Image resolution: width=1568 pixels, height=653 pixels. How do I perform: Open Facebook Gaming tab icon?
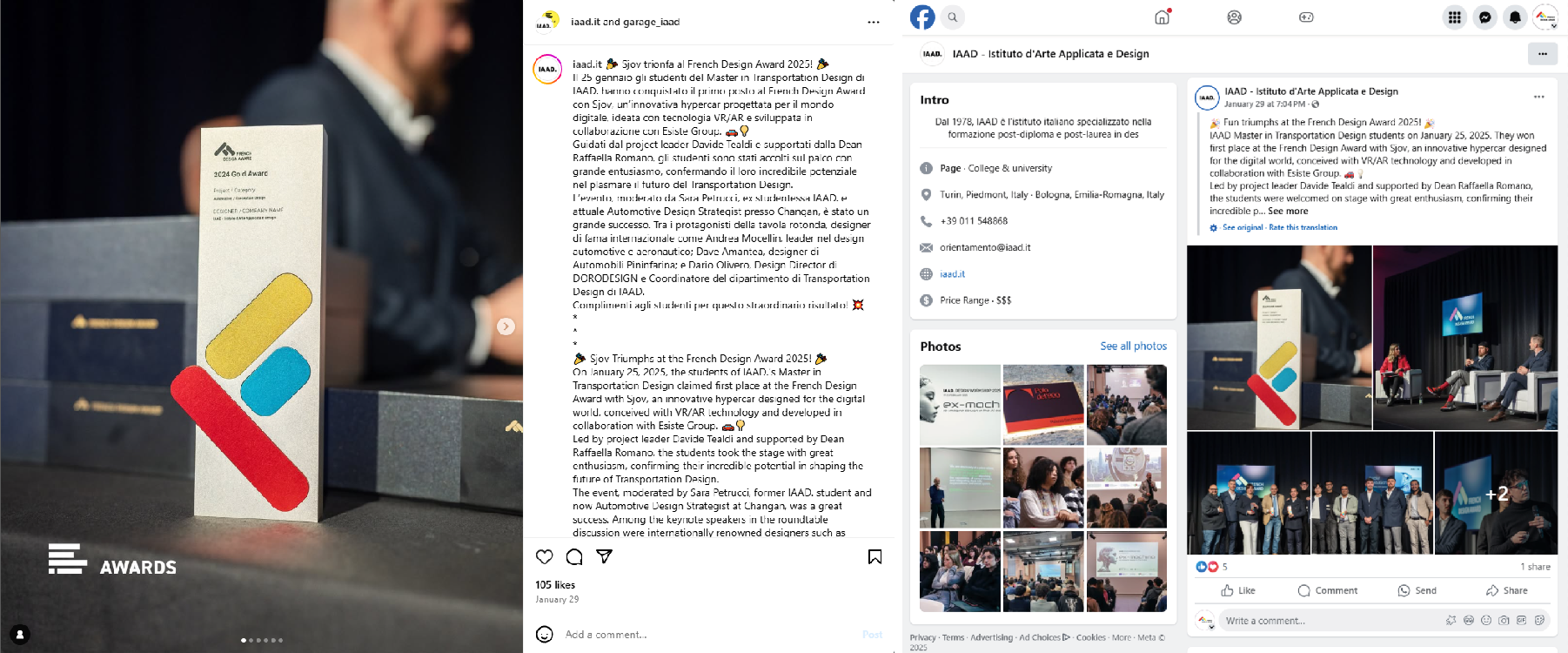(1306, 17)
